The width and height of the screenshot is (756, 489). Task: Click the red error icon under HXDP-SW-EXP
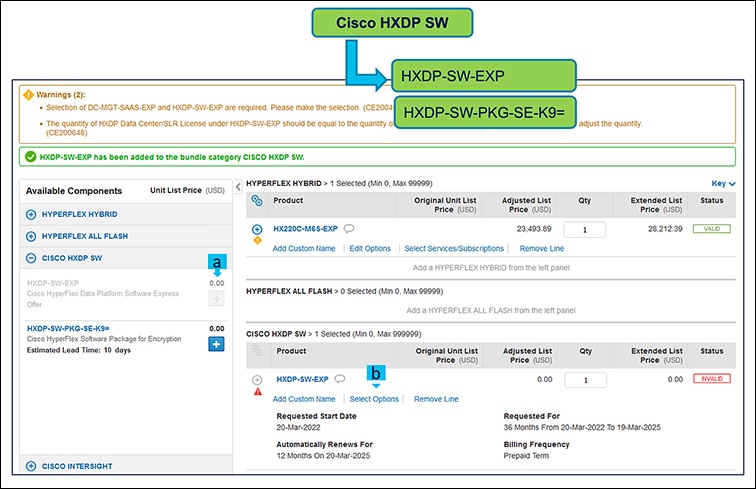pos(257,392)
